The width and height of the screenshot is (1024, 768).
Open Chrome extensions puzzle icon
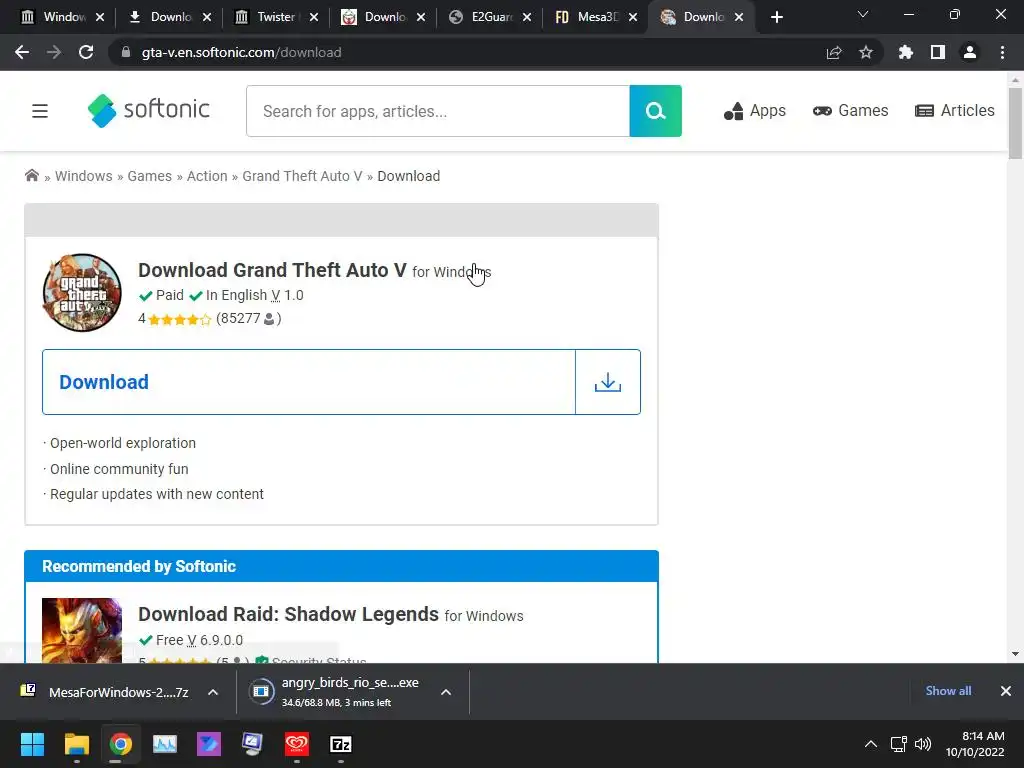(x=906, y=52)
